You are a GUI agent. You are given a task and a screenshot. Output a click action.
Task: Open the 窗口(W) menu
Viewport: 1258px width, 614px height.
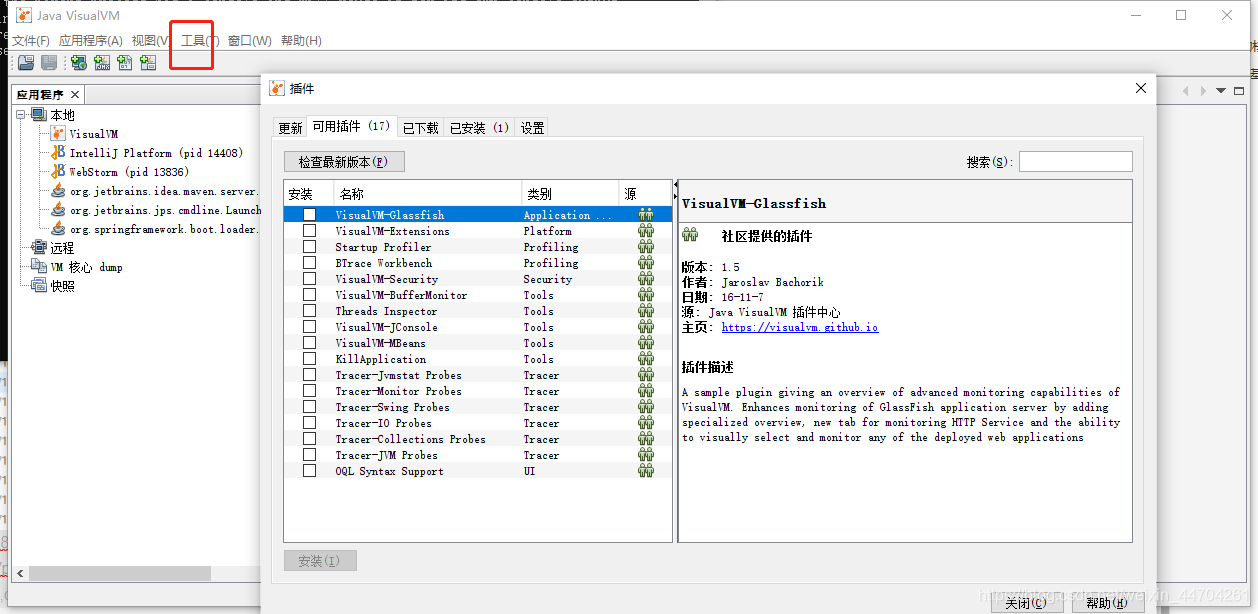tap(249, 41)
